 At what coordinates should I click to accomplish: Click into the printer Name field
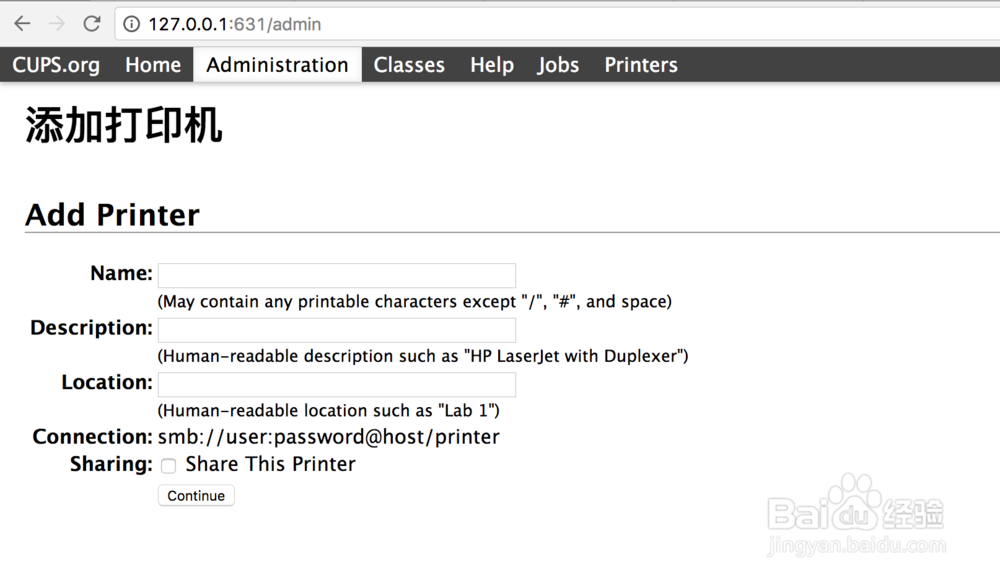[x=337, y=276]
